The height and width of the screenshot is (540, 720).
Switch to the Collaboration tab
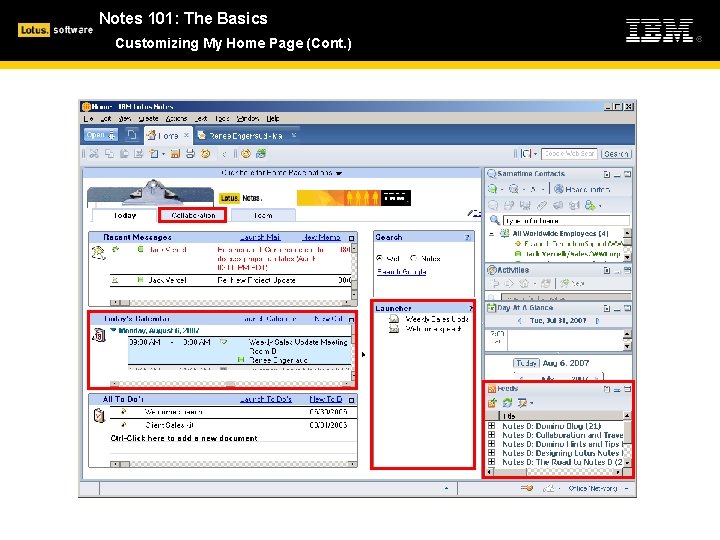point(193,215)
